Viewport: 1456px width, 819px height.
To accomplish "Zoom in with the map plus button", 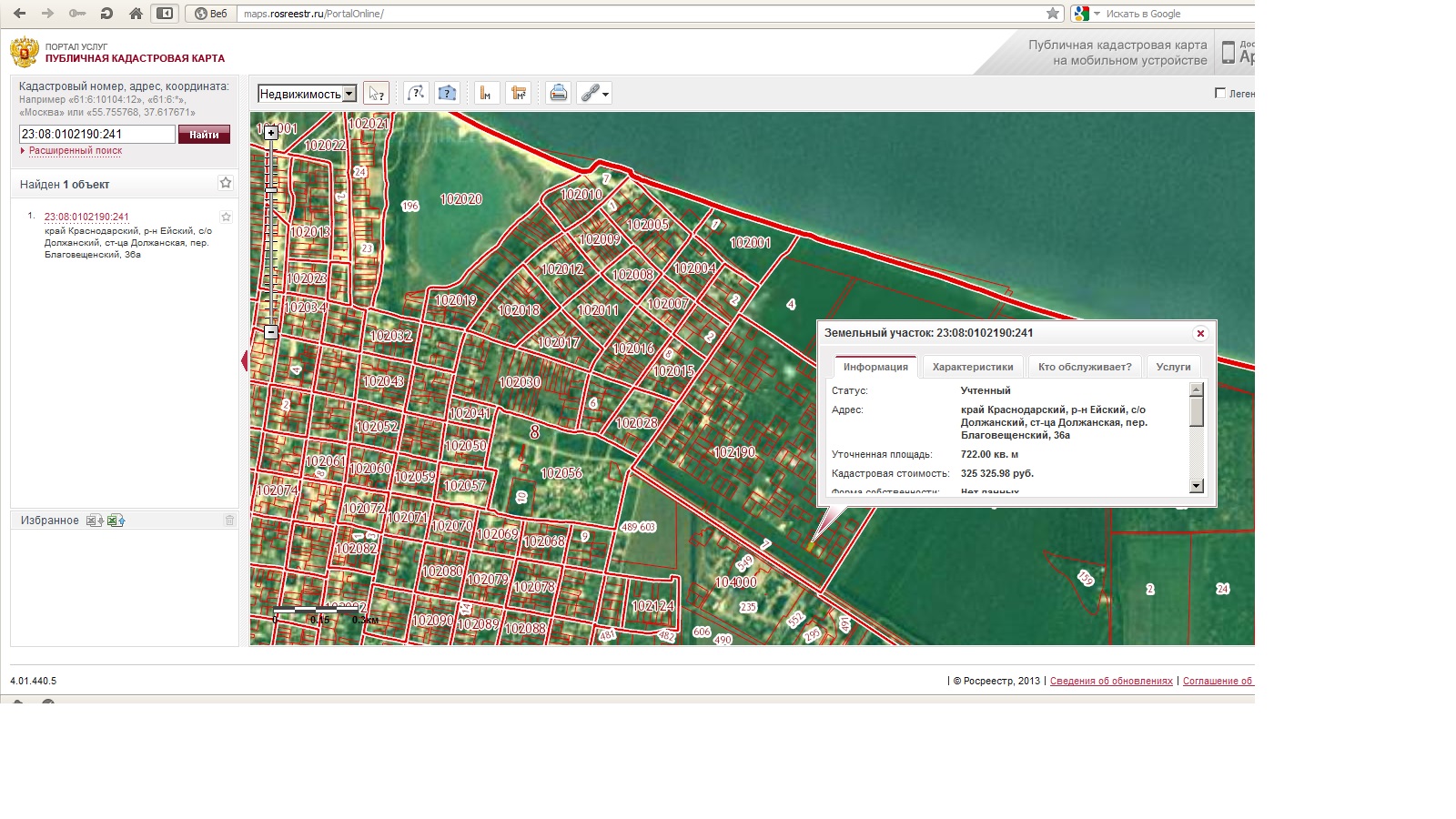I will [271, 133].
